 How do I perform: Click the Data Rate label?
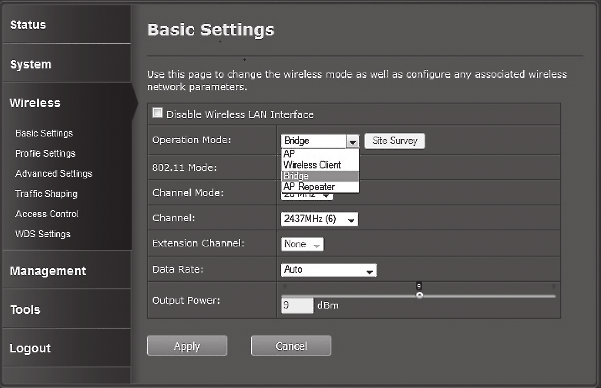(x=178, y=270)
